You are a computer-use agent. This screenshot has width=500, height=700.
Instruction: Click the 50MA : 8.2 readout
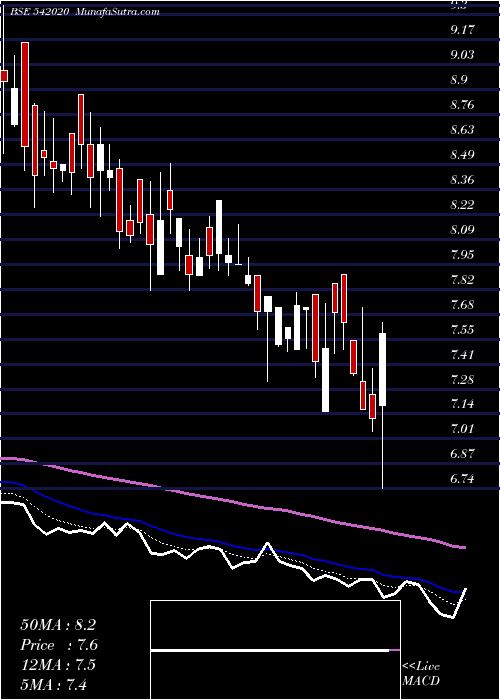(x=58, y=625)
